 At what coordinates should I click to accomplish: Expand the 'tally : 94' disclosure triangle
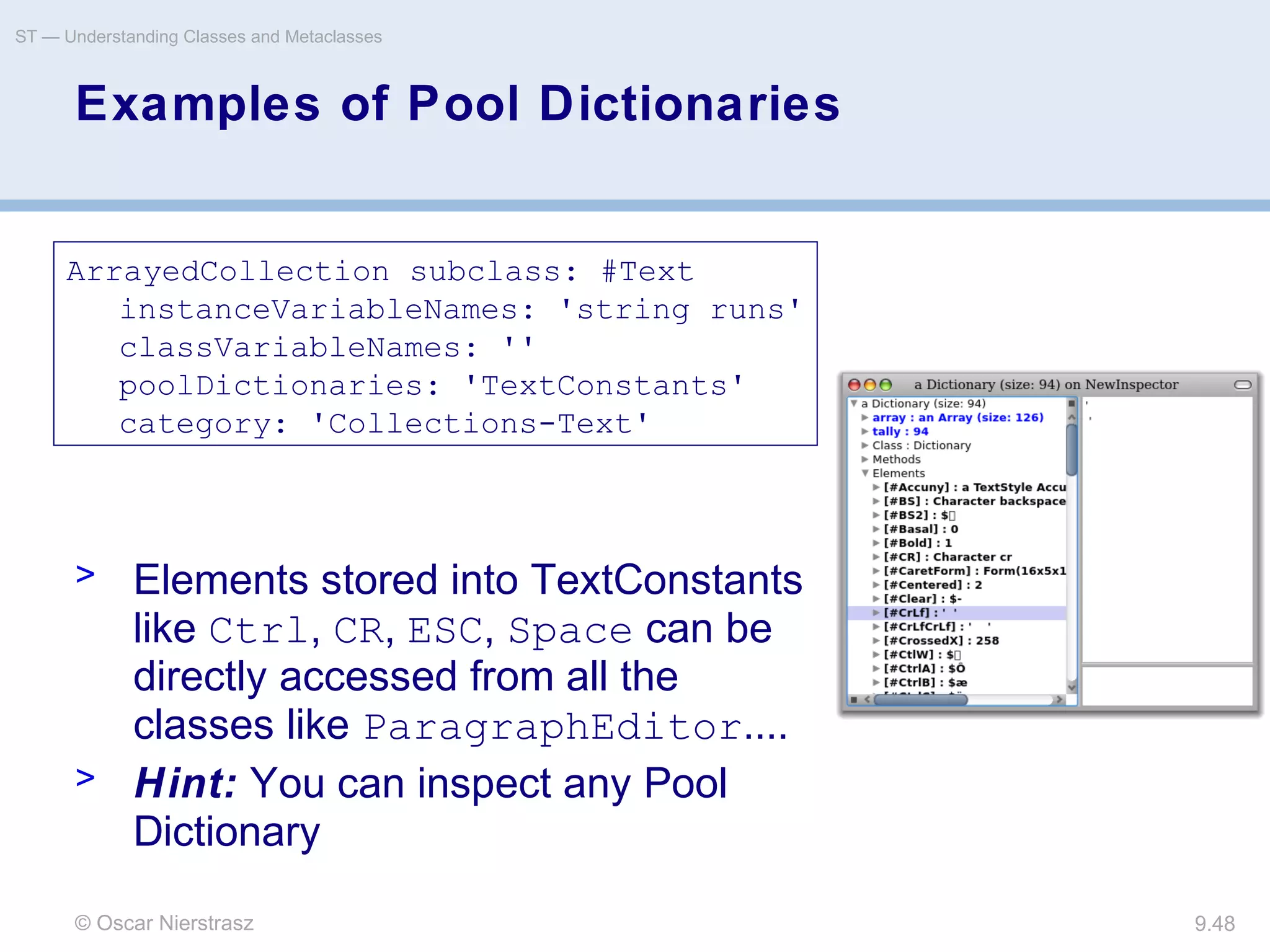click(x=864, y=431)
